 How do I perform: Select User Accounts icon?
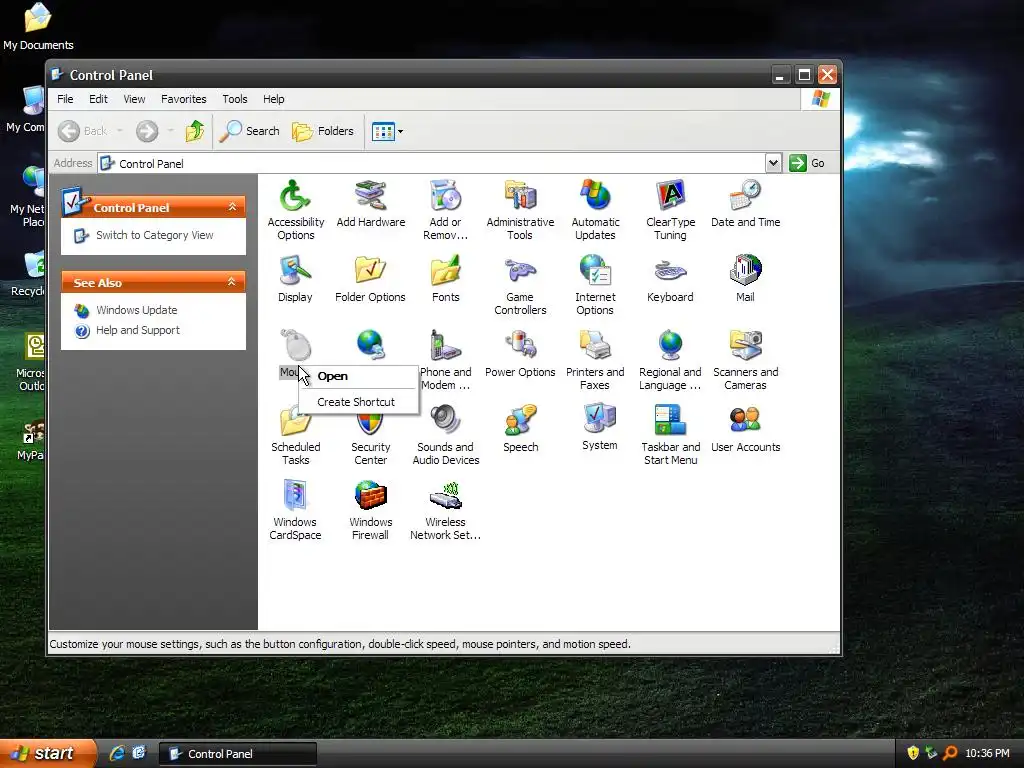point(745,428)
